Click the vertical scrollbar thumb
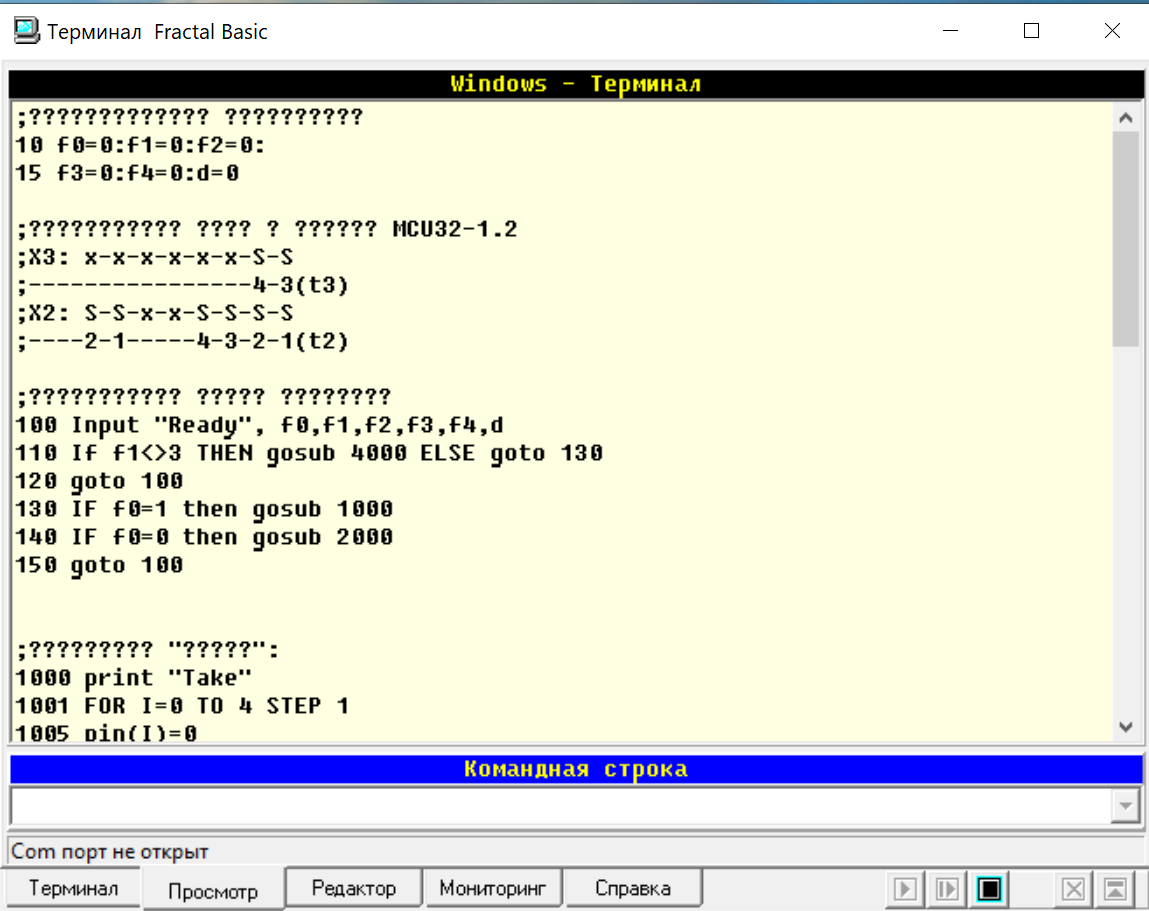The height and width of the screenshot is (911, 1149). coord(1126,240)
